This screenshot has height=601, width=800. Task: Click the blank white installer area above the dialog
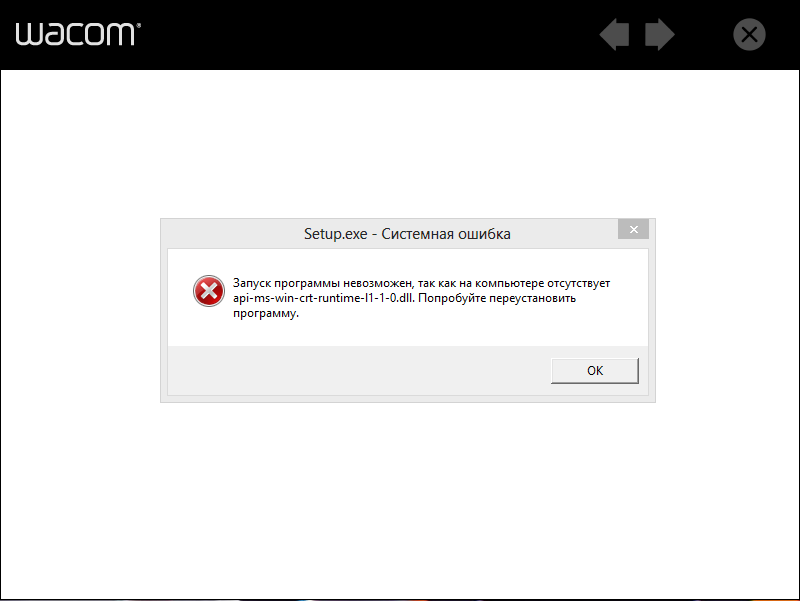[400, 144]
